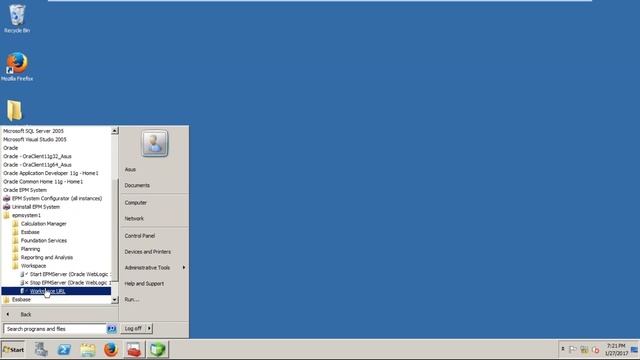Image resolution: width=640 pixels, height=360 pixels.
Task: Open the Asus user folder
Action: (x=130, y=169)
